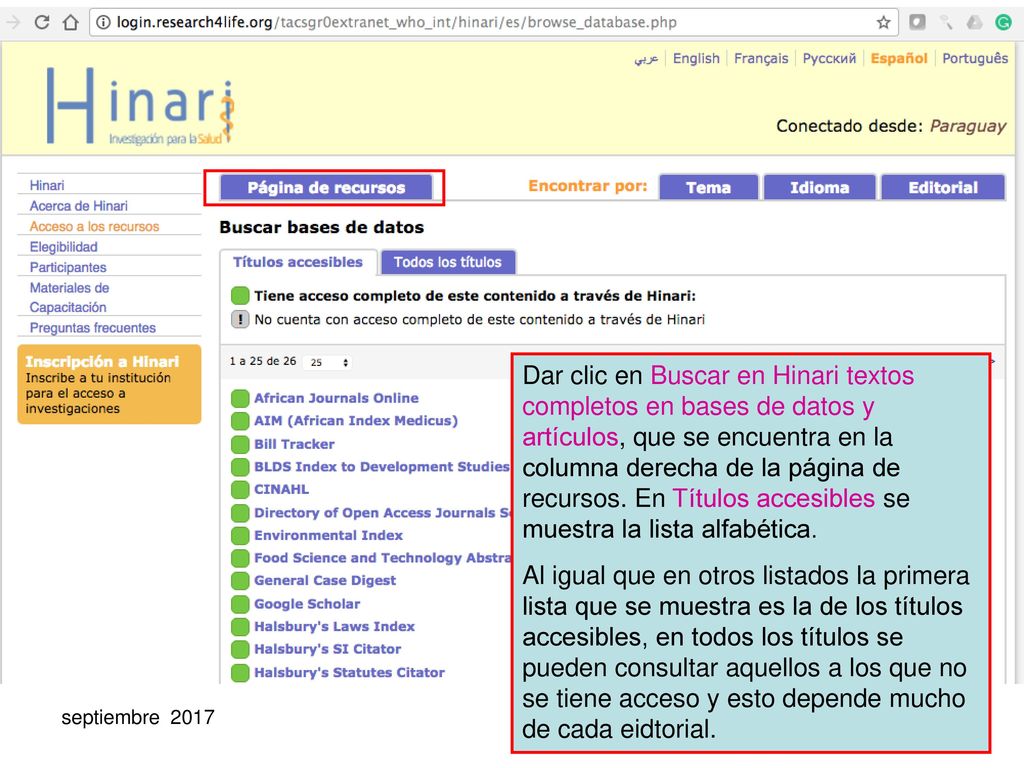Screen dimensions: 1024x768
Task: Click the gray square extension icon
Action: (918, 22)
